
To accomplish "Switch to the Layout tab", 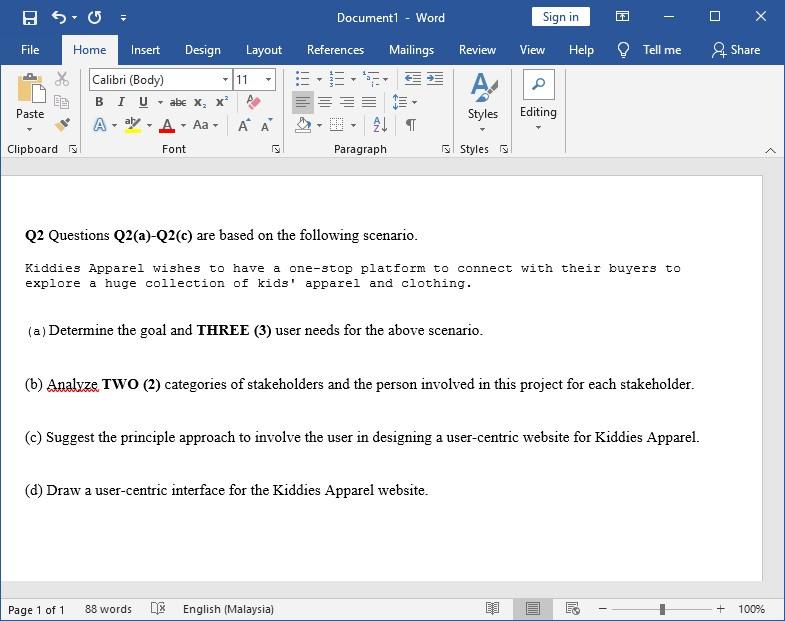I will pos(264,50).
